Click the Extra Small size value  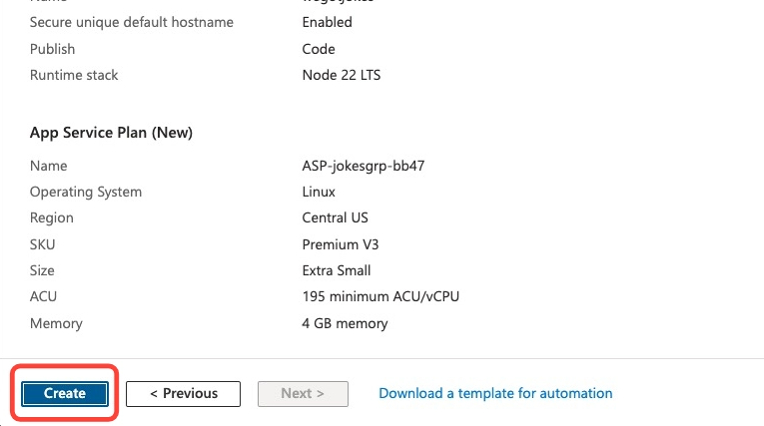point(336,270)
